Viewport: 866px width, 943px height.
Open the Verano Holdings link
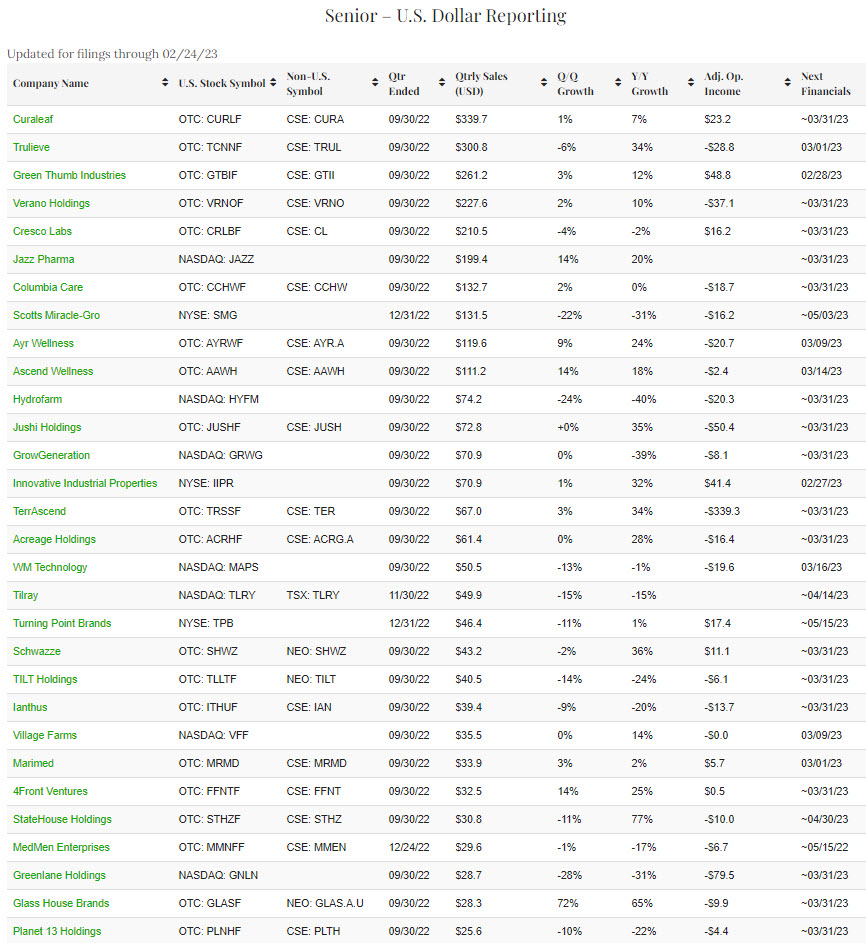tap(51, 203)
